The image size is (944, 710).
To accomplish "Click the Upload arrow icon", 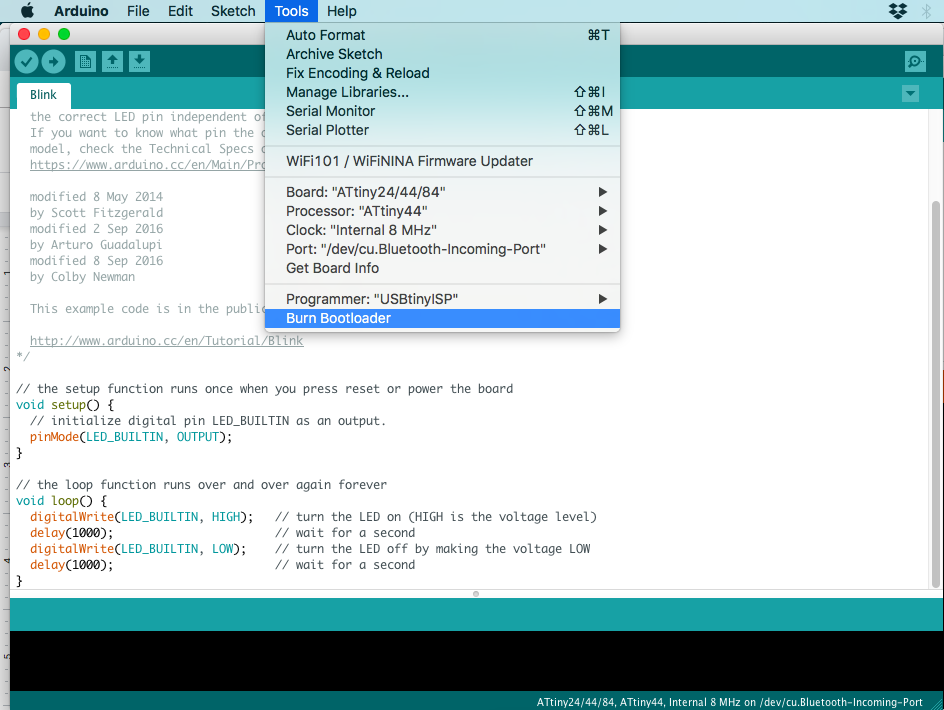I will (55, 61).
